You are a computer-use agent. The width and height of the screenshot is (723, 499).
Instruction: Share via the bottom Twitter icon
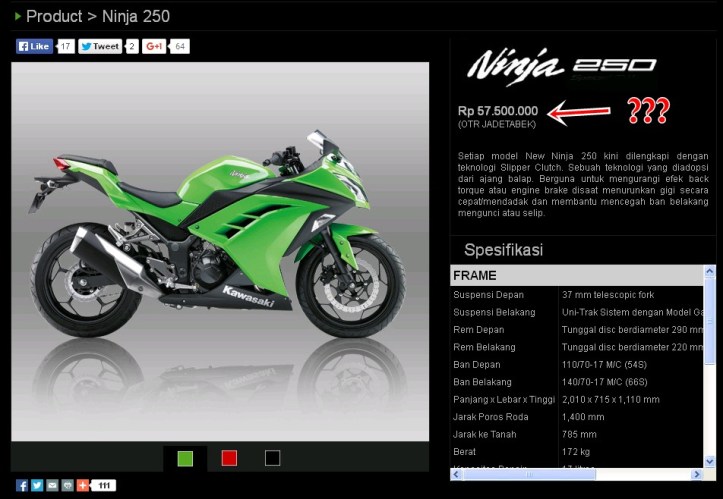pyautogui.click(x=37, y=486)
